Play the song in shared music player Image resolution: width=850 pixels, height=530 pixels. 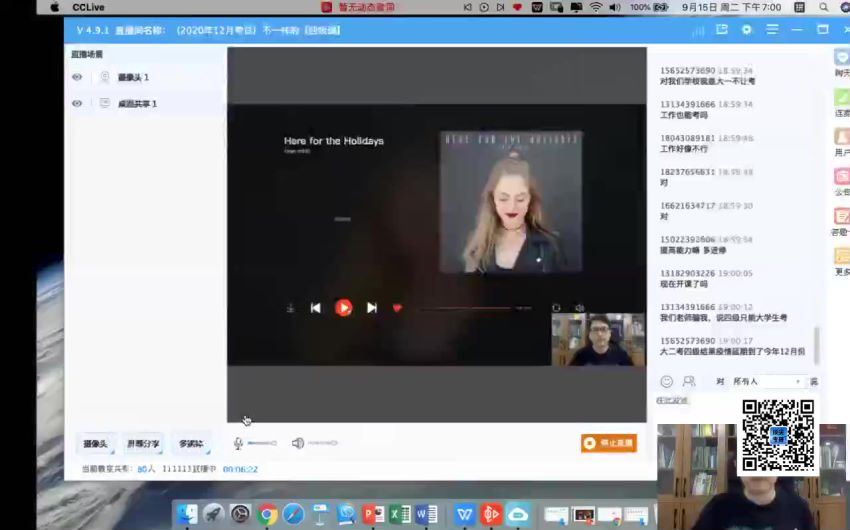click(343, 308)
